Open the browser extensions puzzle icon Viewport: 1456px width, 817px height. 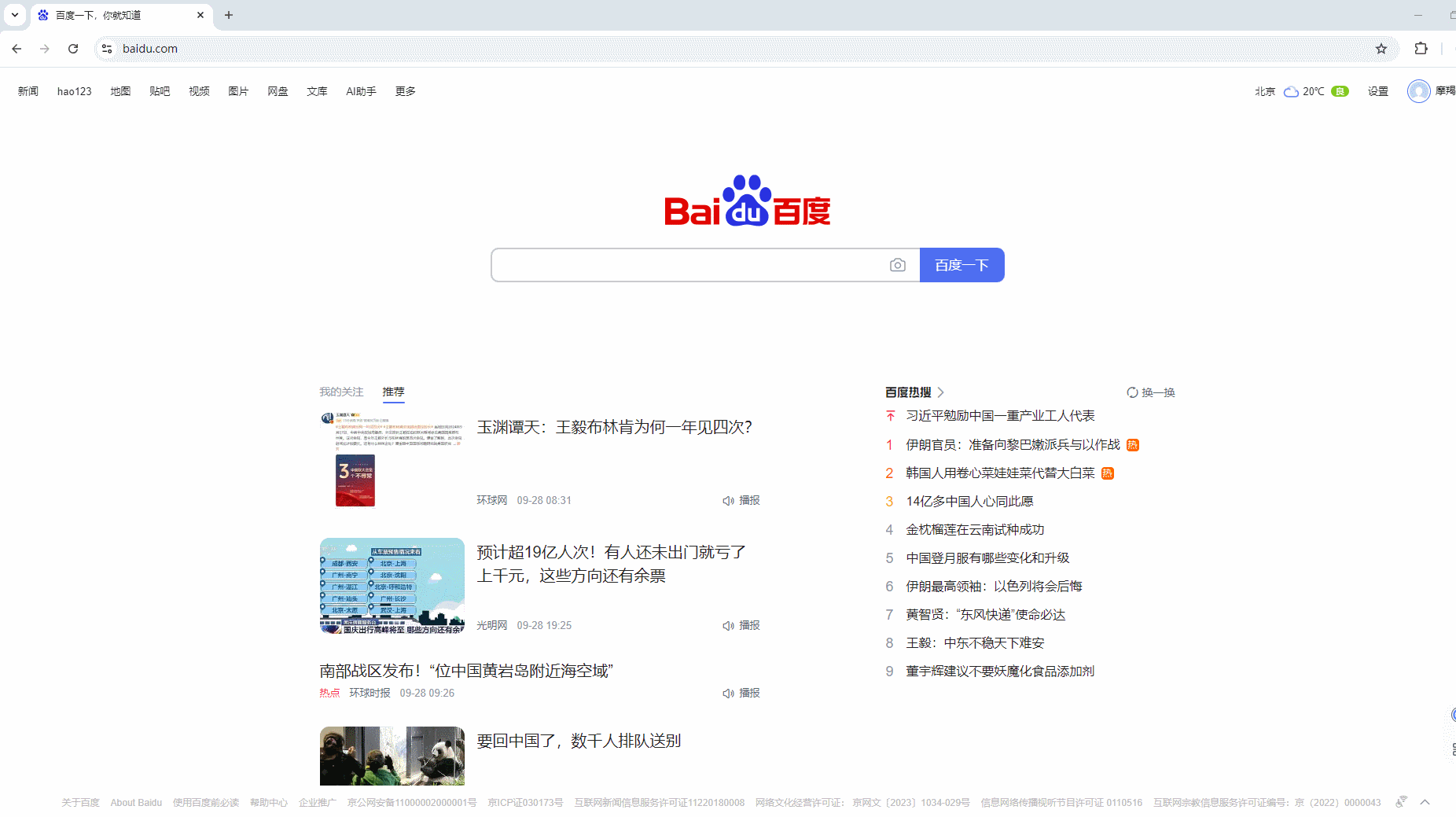(1421, 49)
